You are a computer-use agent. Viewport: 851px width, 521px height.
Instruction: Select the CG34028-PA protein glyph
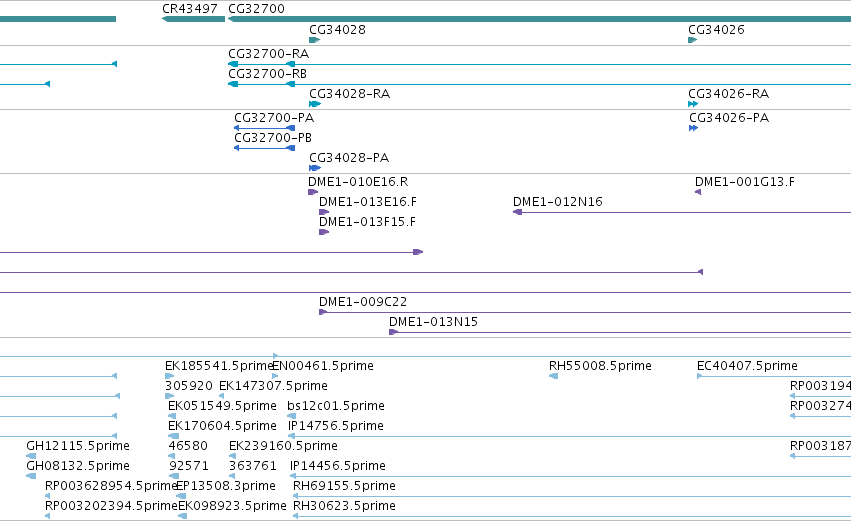point(315,168)
